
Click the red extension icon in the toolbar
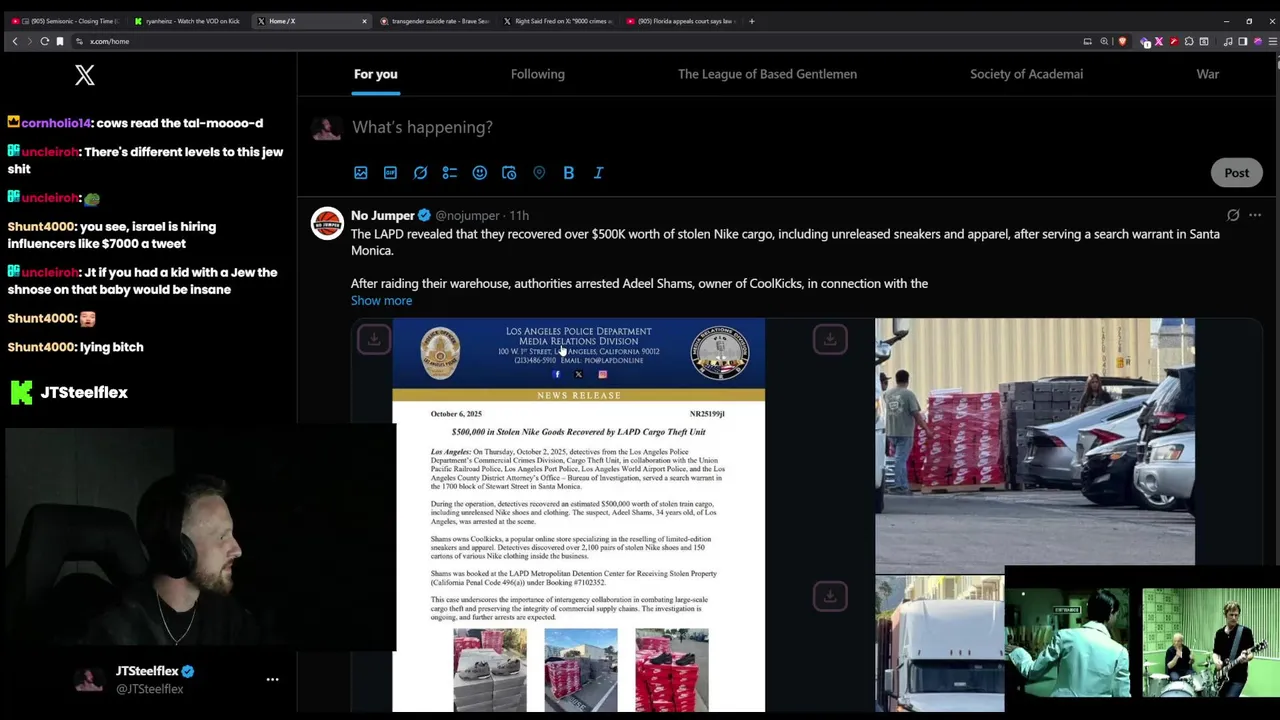1174,41
